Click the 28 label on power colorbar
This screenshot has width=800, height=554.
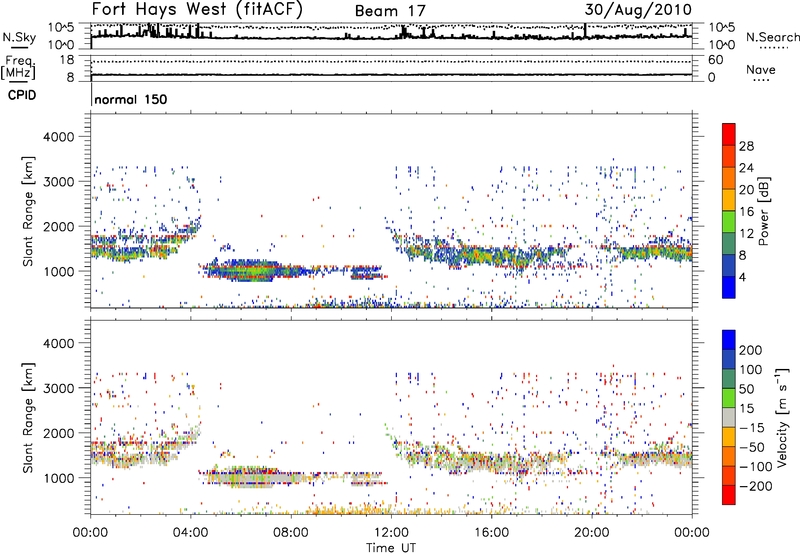(x=746, y=146)
